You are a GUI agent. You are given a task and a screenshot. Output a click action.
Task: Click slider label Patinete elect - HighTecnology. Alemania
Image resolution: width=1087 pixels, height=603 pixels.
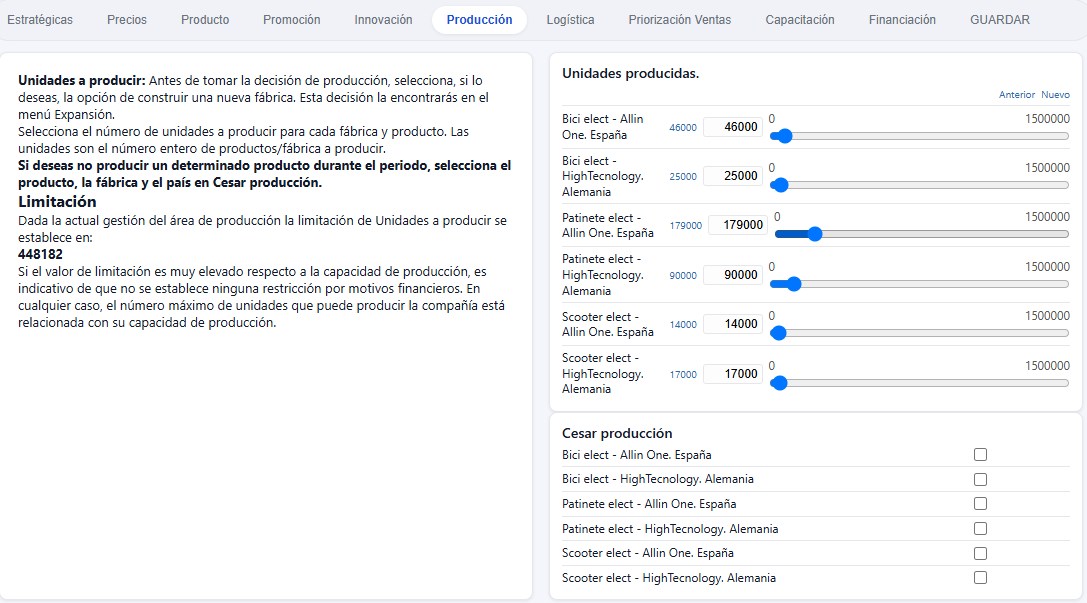602,274
